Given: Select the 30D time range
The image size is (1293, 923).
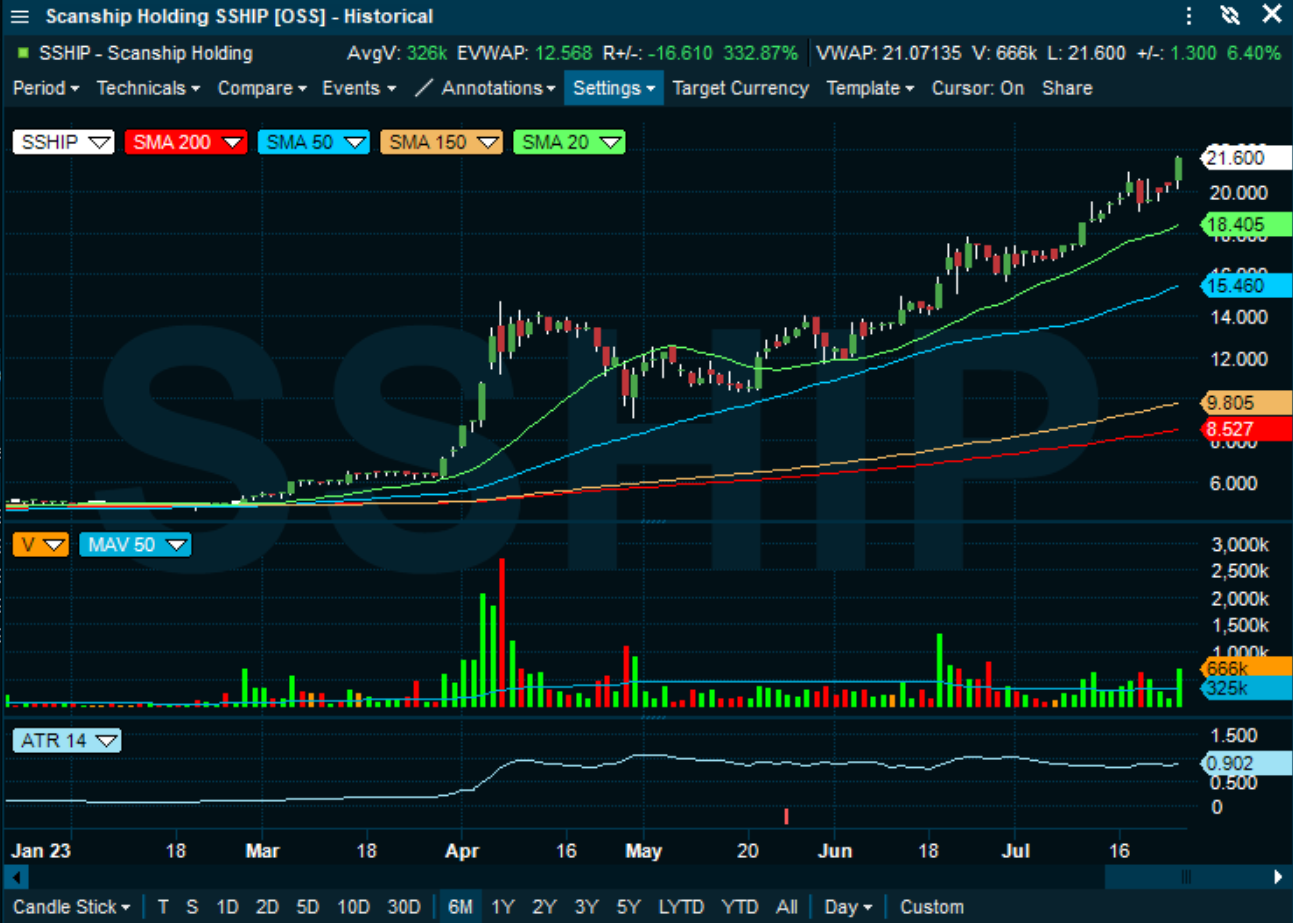Looking at the screenshot, I should point(404,907).
